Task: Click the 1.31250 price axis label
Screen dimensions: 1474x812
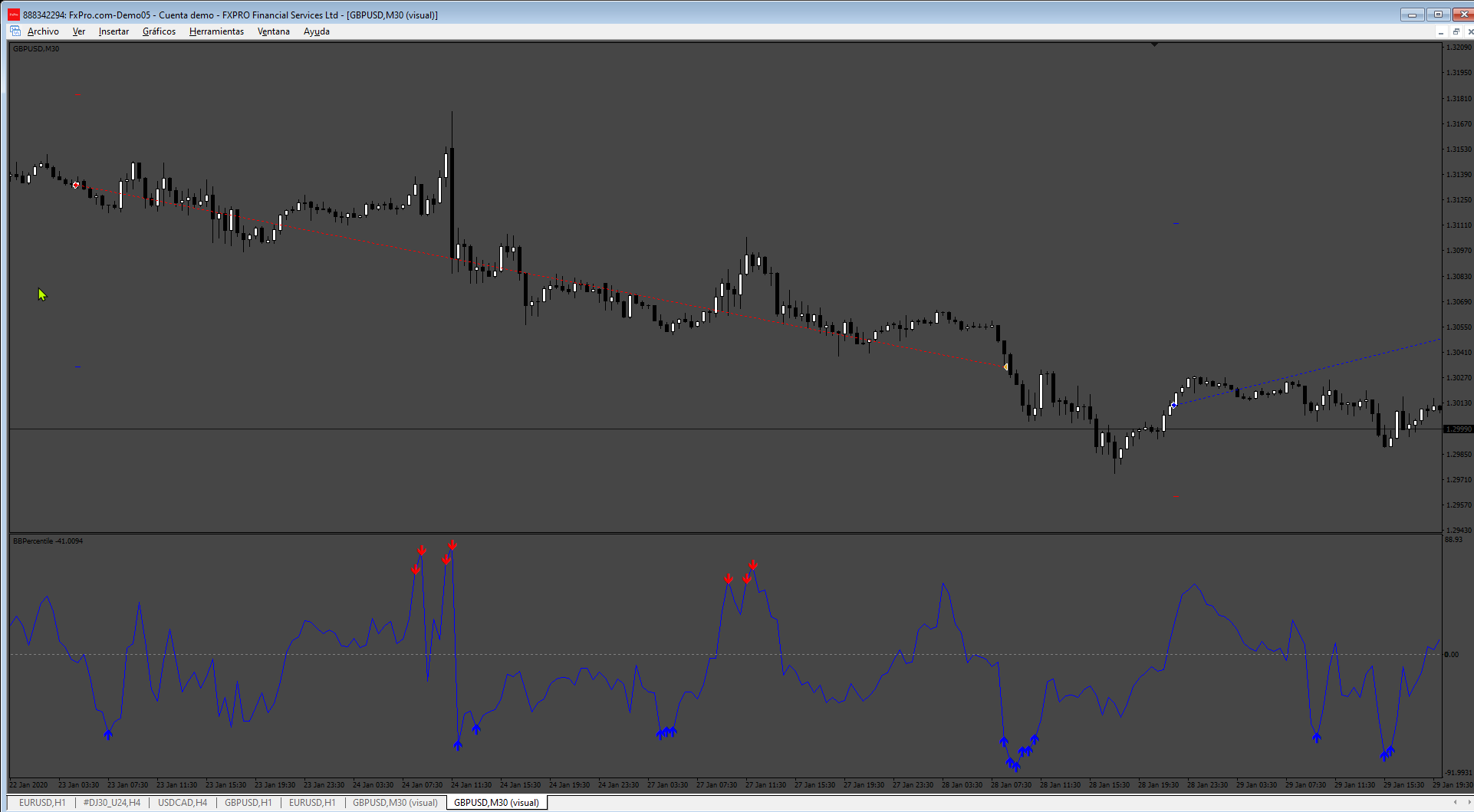Action: click(1459, 200)
